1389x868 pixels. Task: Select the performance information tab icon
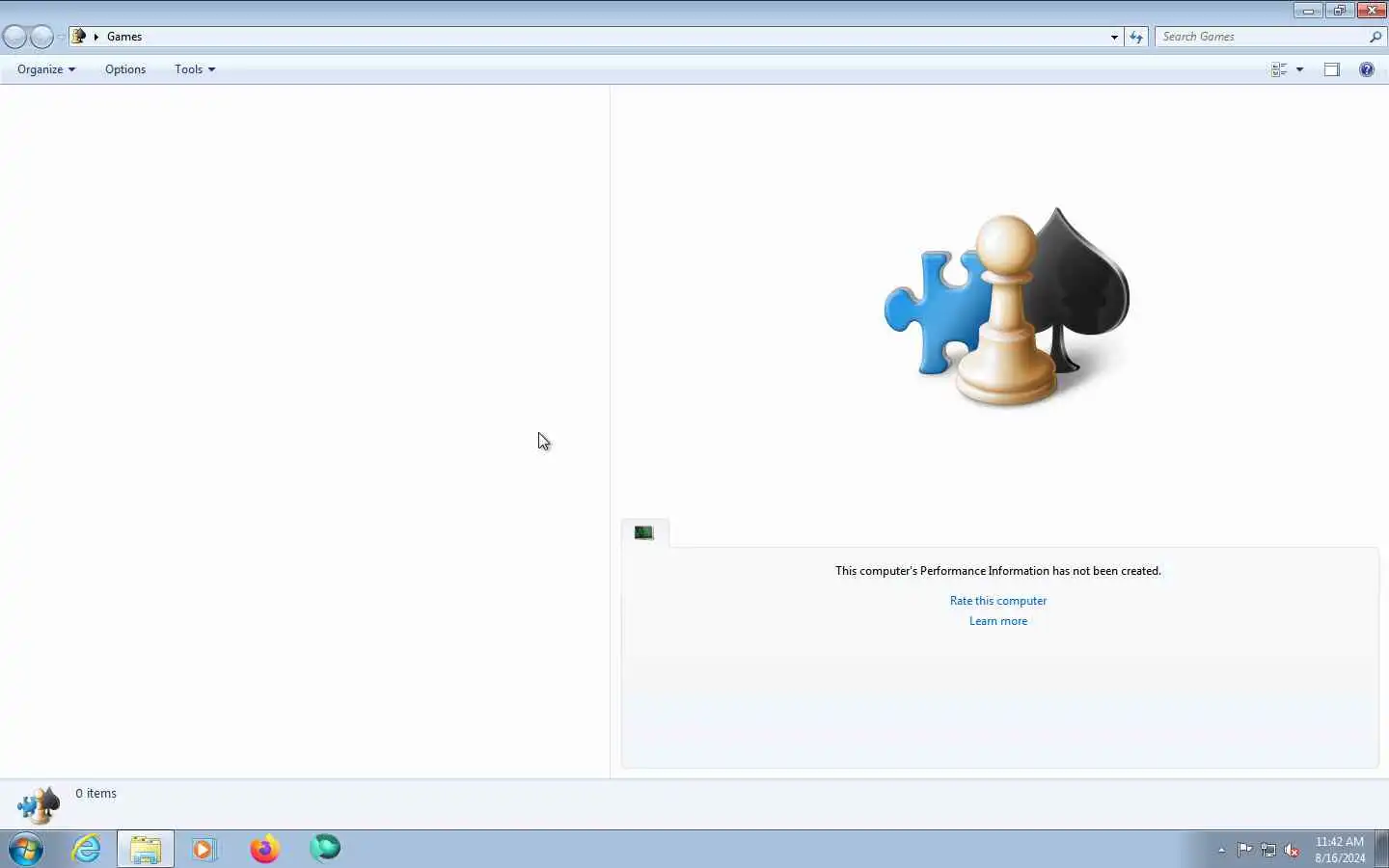click(x=644, y=532)
